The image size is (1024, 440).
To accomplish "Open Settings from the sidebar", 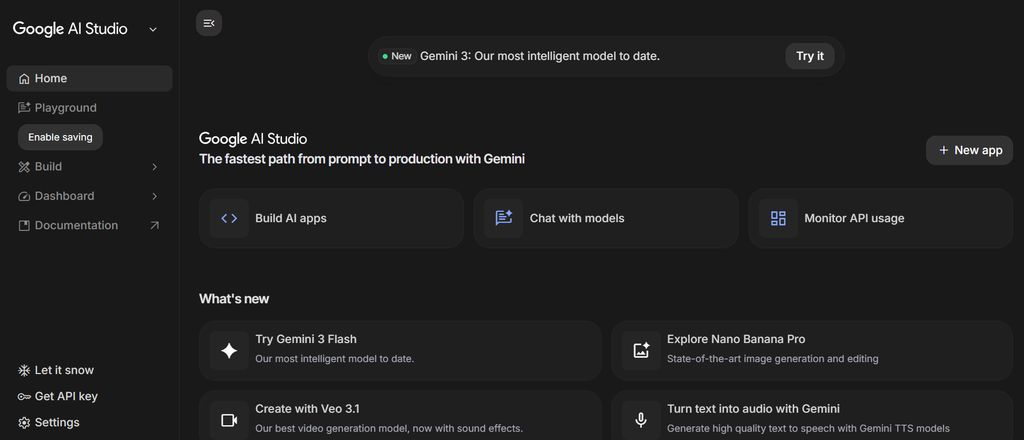I will 89,422.
